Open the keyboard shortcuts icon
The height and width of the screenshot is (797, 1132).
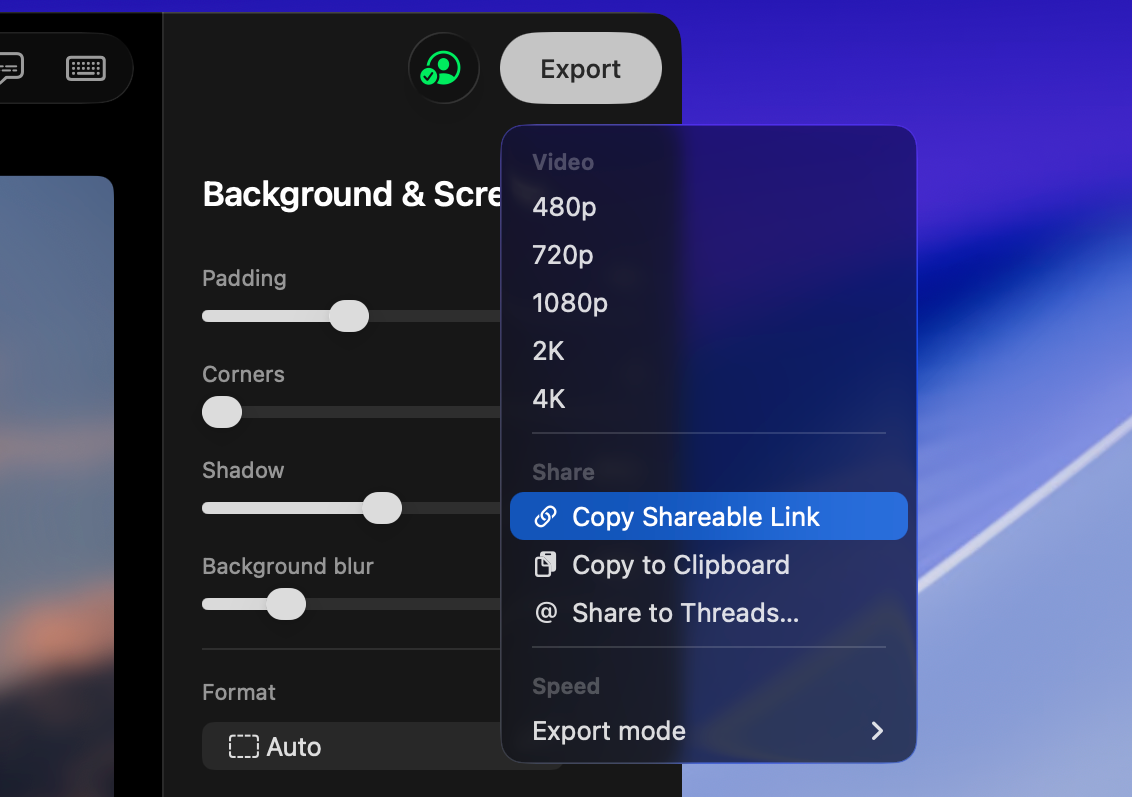coord(86,69)
